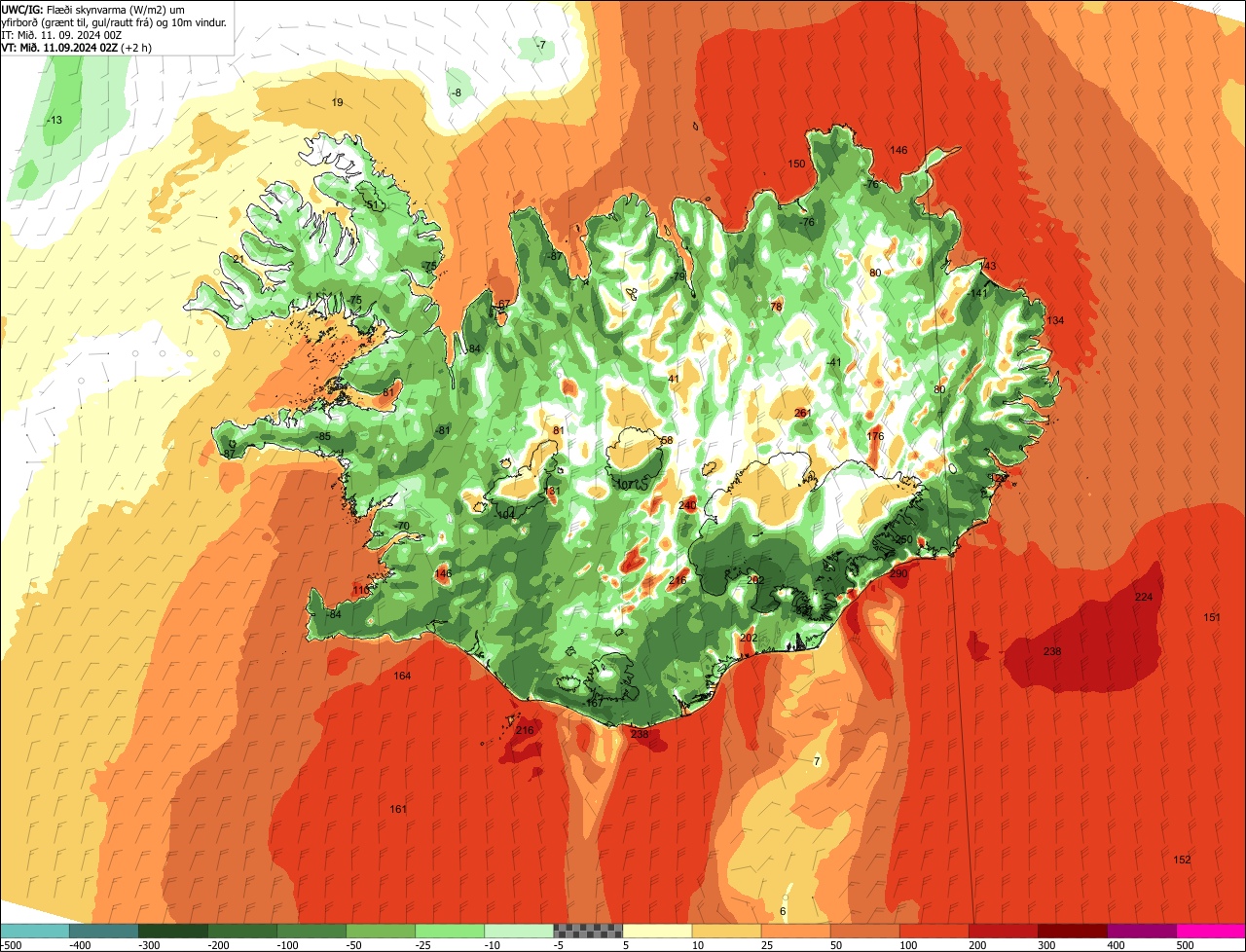Click the '-13' value on the map
This screenshot has width=1246, height=952.
click(55, 120)
